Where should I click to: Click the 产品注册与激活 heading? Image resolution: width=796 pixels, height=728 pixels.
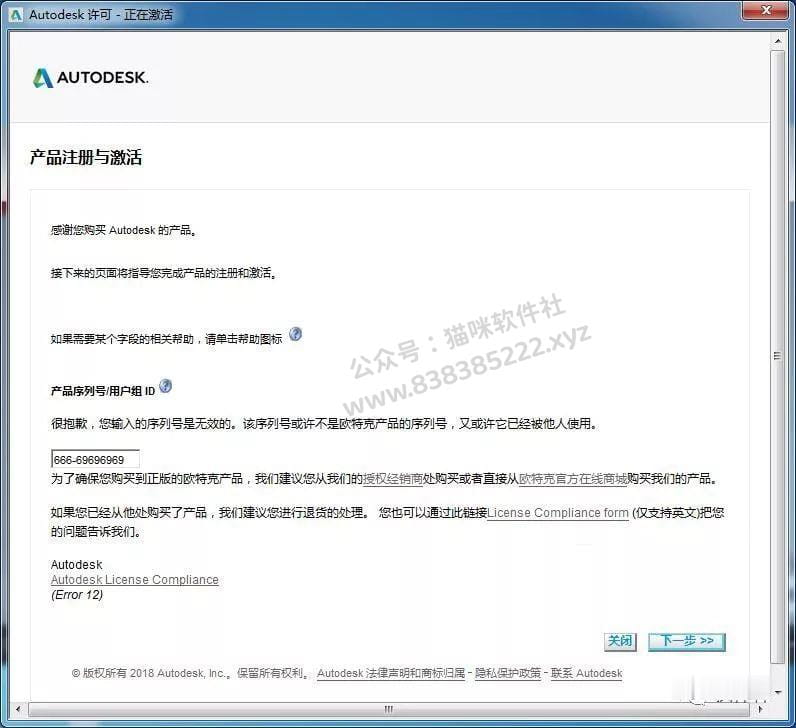(86, 157)
